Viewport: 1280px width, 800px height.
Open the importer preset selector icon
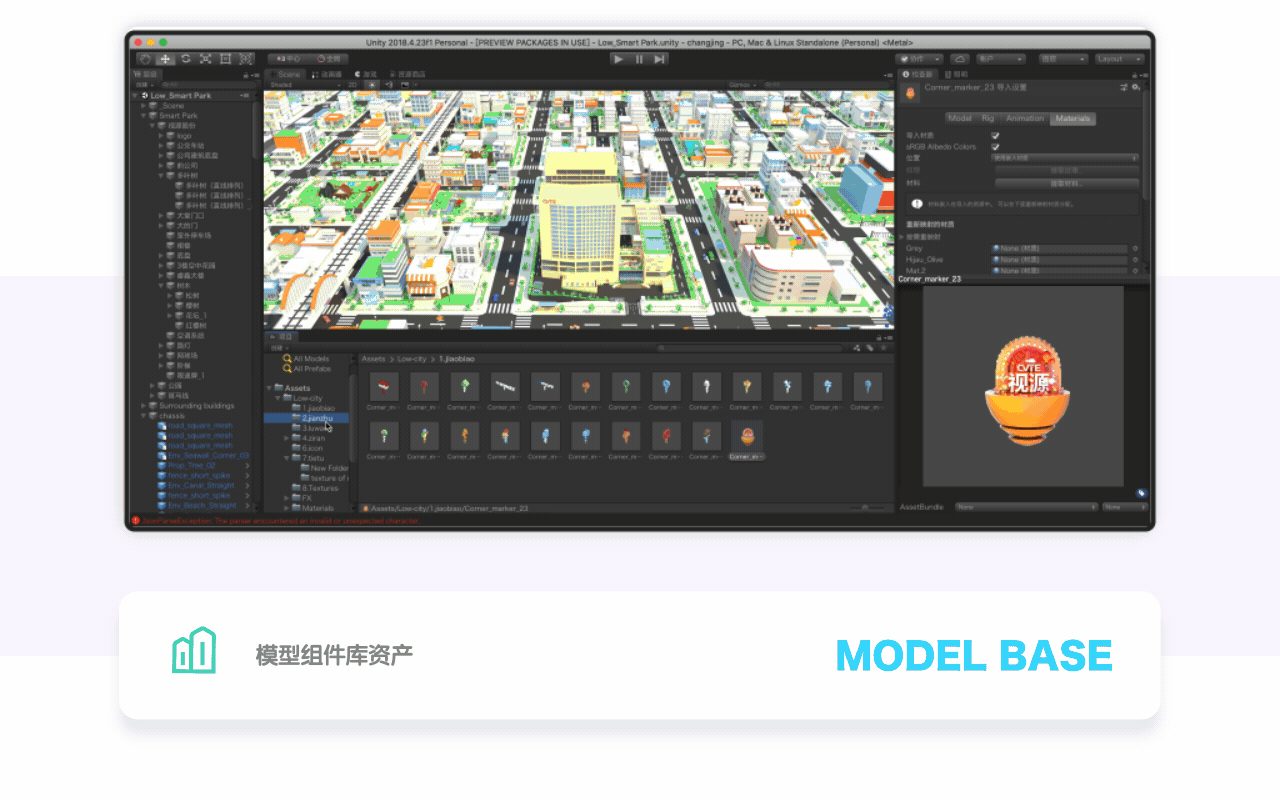coord(1125,88)
